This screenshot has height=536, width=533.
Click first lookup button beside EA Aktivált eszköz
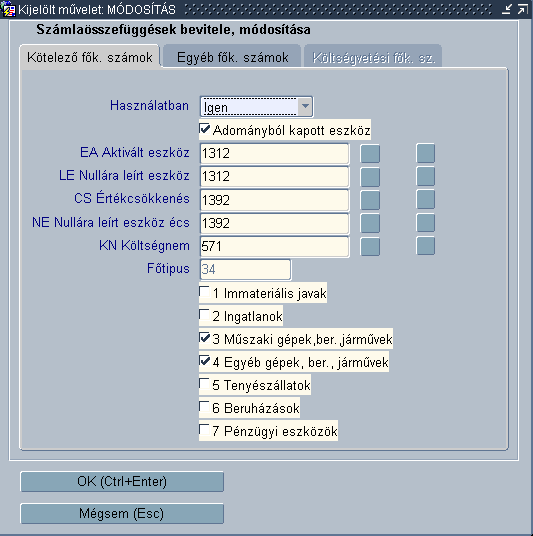pos(370,153)
